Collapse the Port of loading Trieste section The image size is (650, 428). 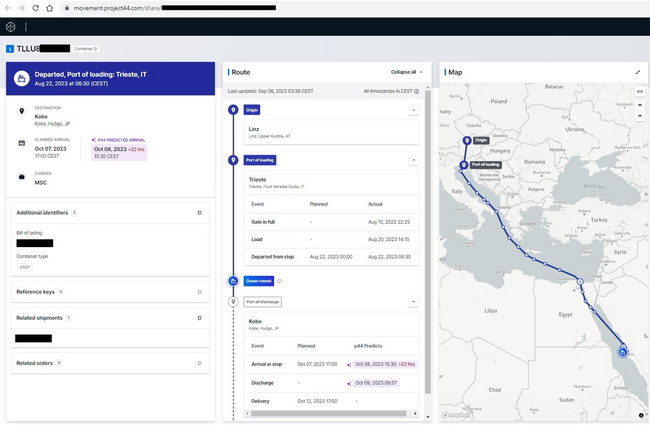click(414, 160)
